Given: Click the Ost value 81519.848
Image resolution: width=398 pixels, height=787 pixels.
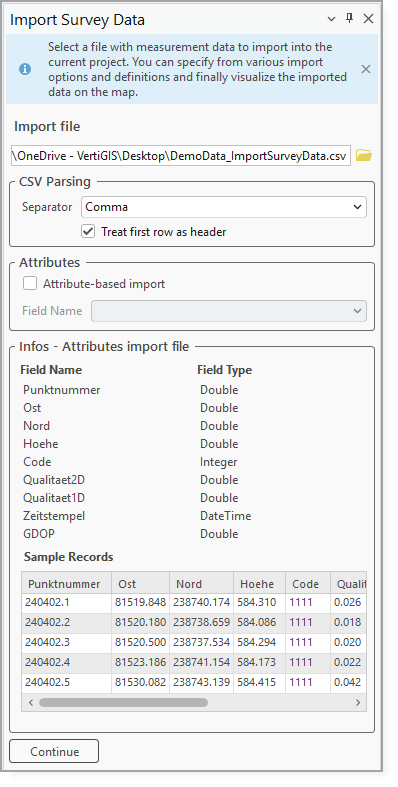Looking at the screenshot, I should 141,603.
